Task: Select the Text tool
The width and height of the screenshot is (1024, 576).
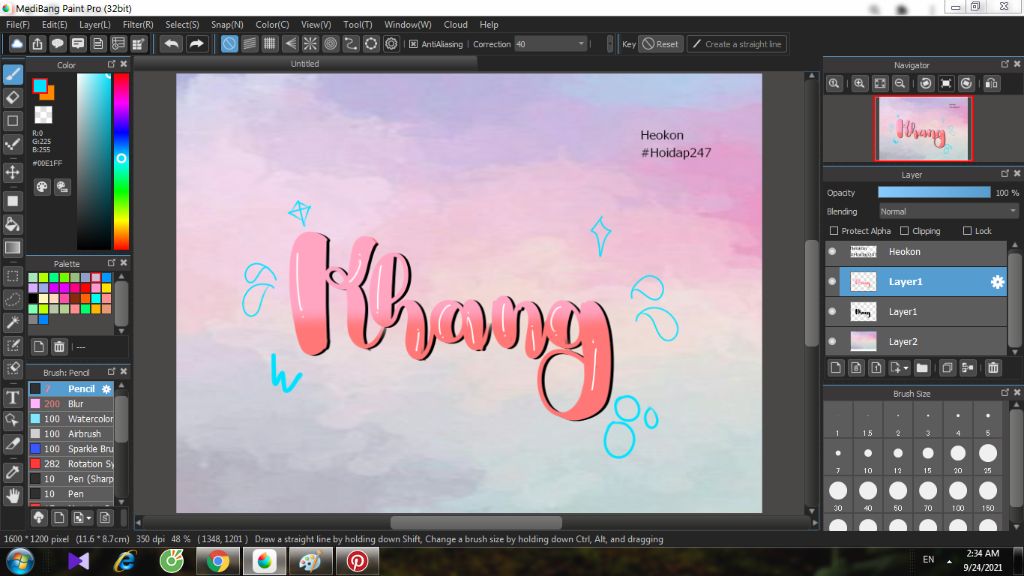Action: click(x=12, y=397)
